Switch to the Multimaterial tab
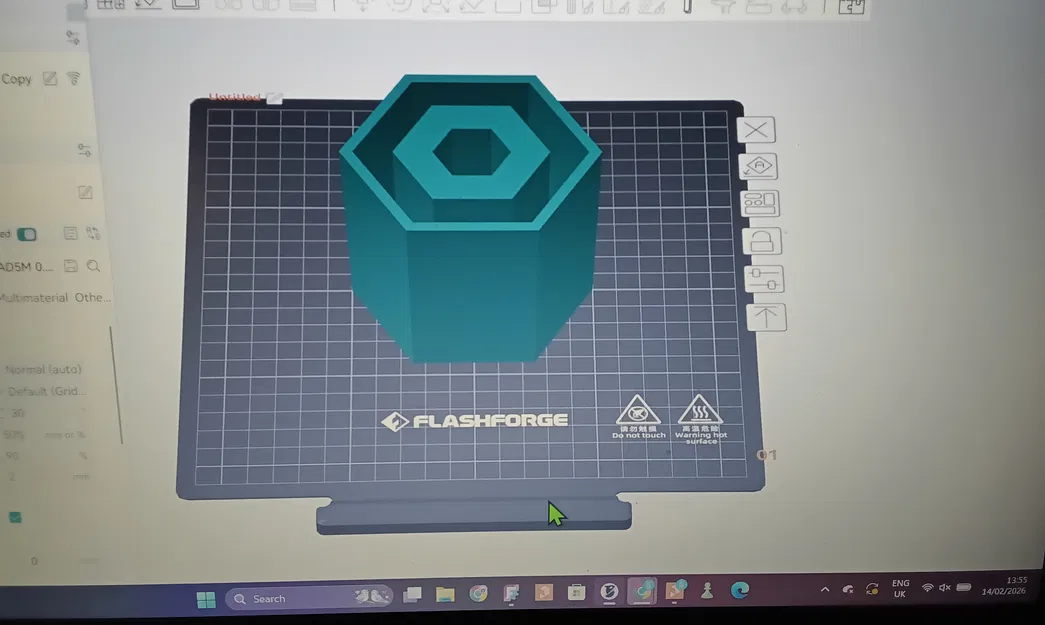 click(x=33, y=298)
